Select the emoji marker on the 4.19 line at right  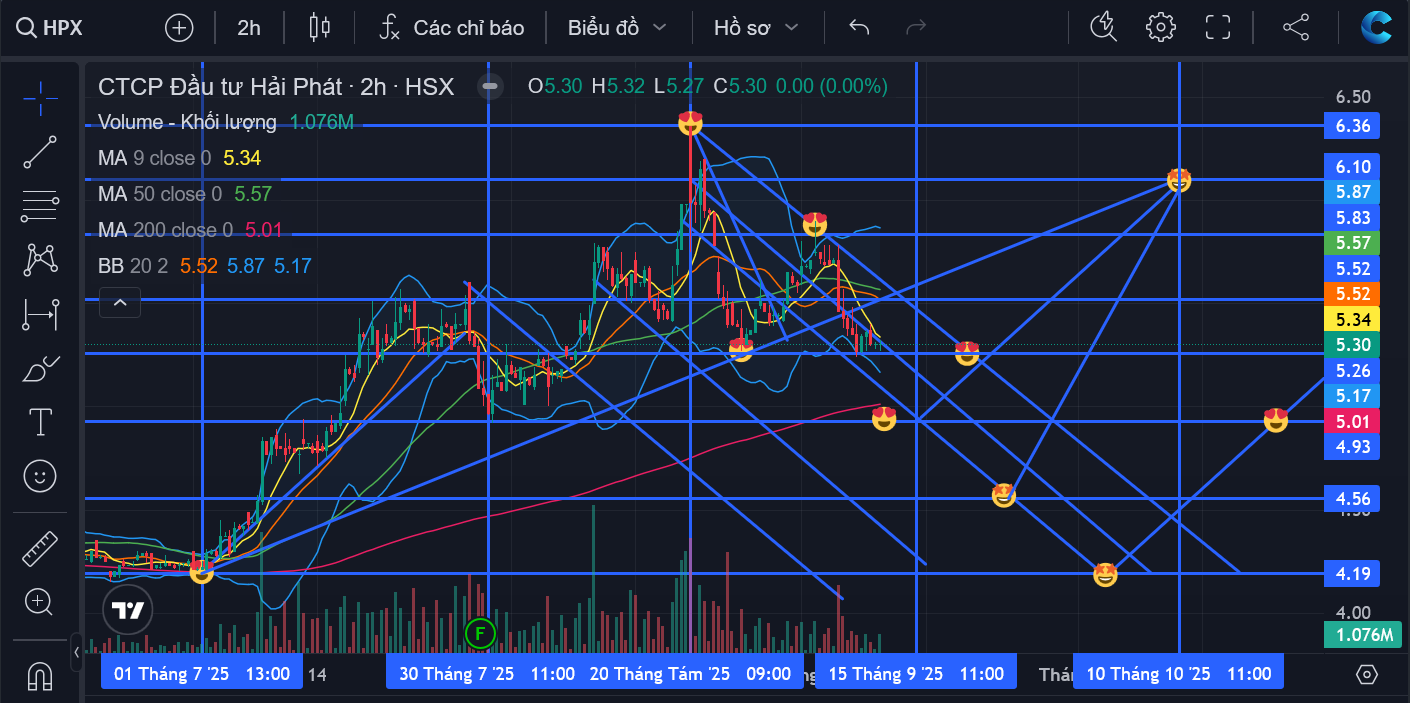[x=1105, y=574]
